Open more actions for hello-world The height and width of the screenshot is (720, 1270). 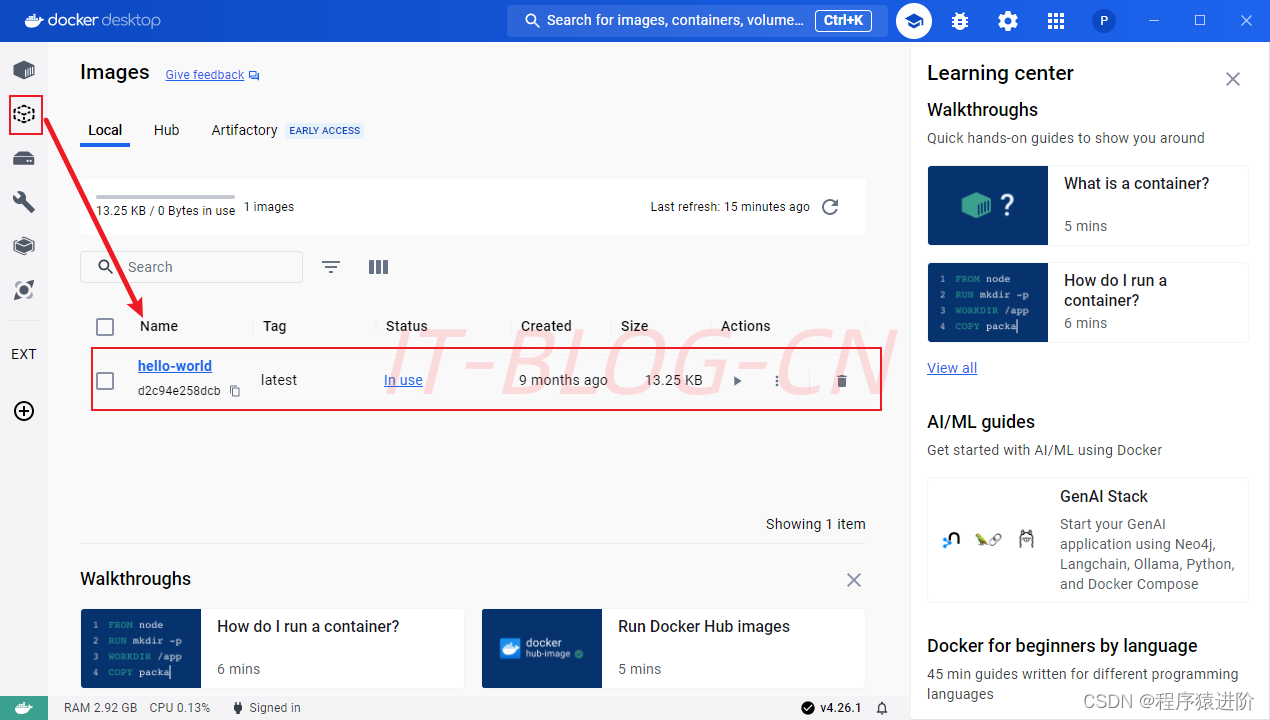[x=777, y=381]
